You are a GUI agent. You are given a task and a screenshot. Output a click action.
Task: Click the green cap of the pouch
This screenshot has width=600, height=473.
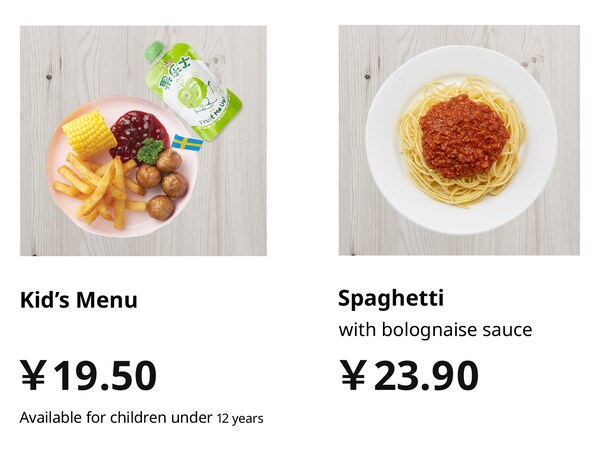pyautogui.click(x=154, y=51)
